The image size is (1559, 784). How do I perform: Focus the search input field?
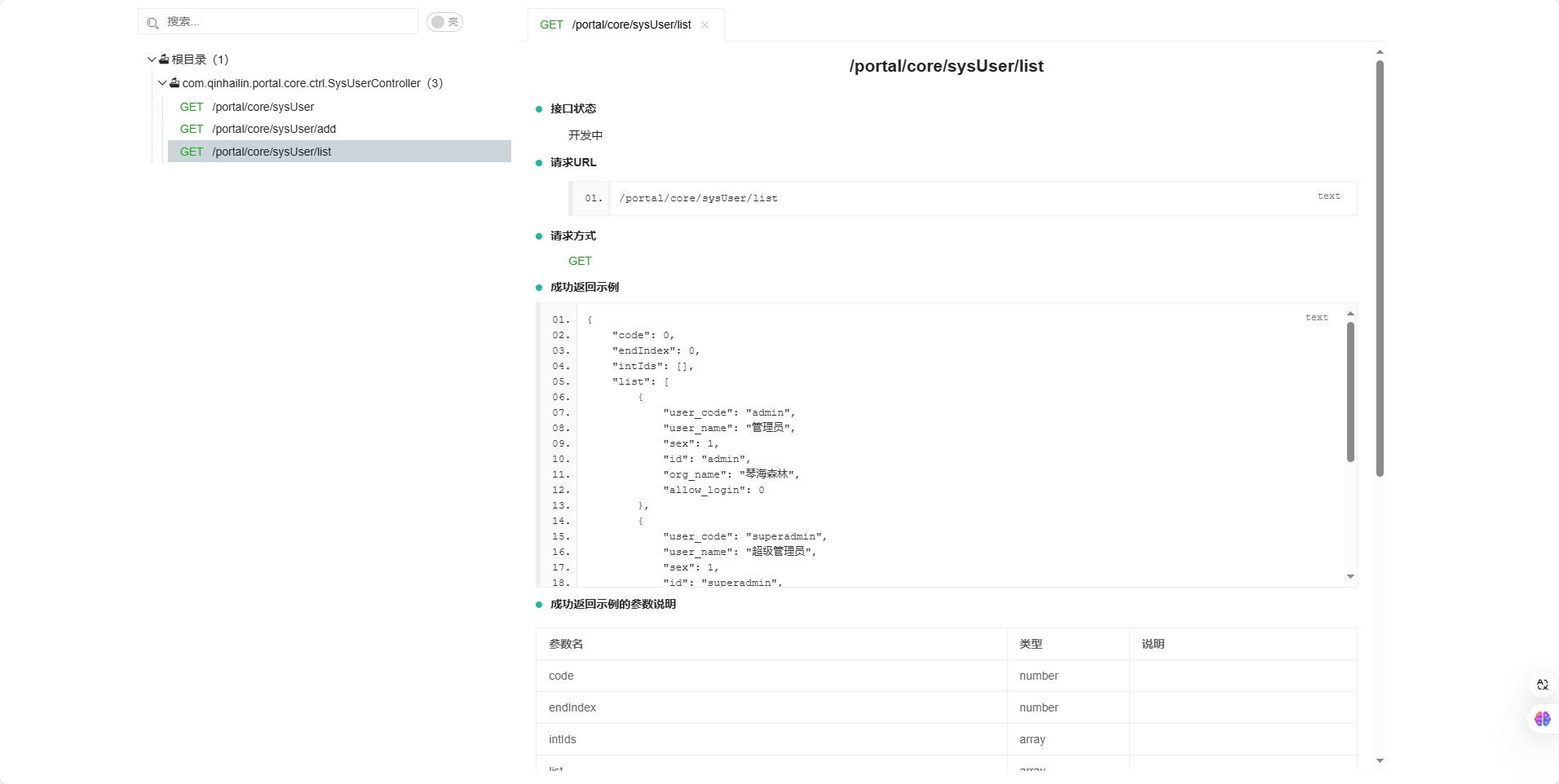pyautogui.click(x=285, y=22)
